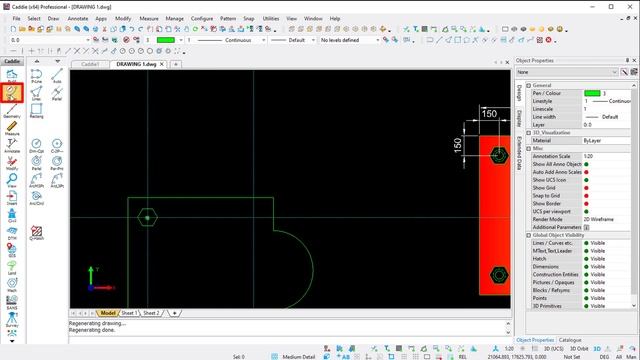640x360 pixels.
Task: Open the Utilities menu
Action: [x=271, y=19]
